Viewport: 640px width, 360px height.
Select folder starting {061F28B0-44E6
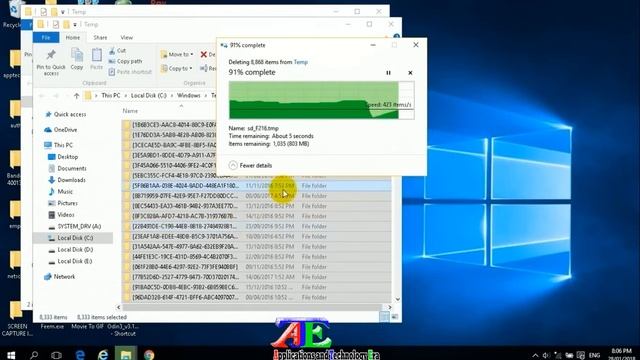[x=257, y=267]
